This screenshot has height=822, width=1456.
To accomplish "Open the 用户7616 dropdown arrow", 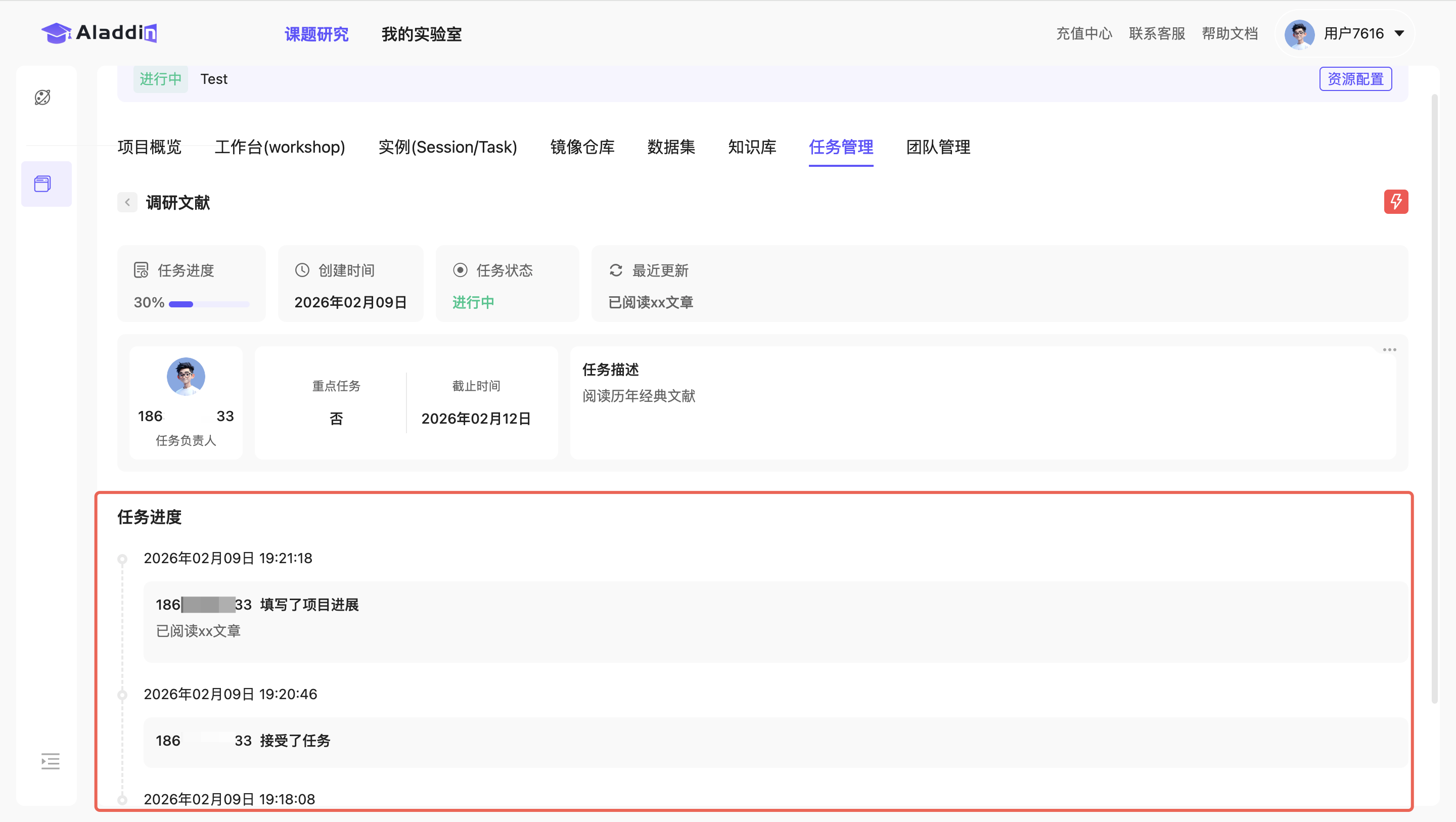I will (1399, 33).
